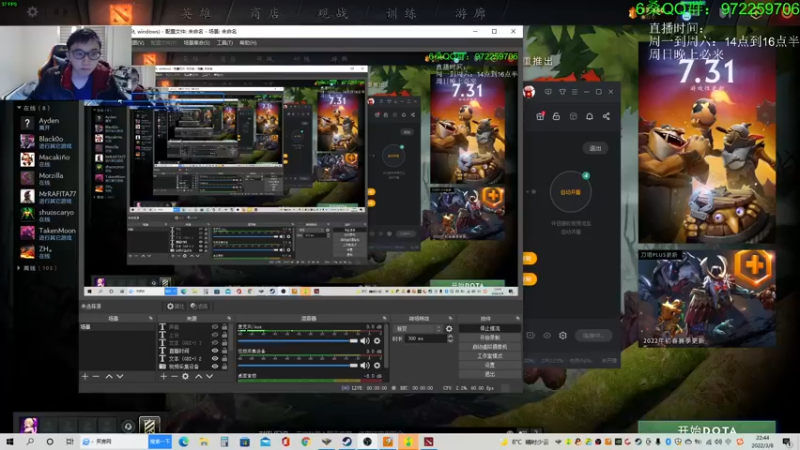Toggle visibility of the fourth text source
800x450 pixels.
point(215,351)
